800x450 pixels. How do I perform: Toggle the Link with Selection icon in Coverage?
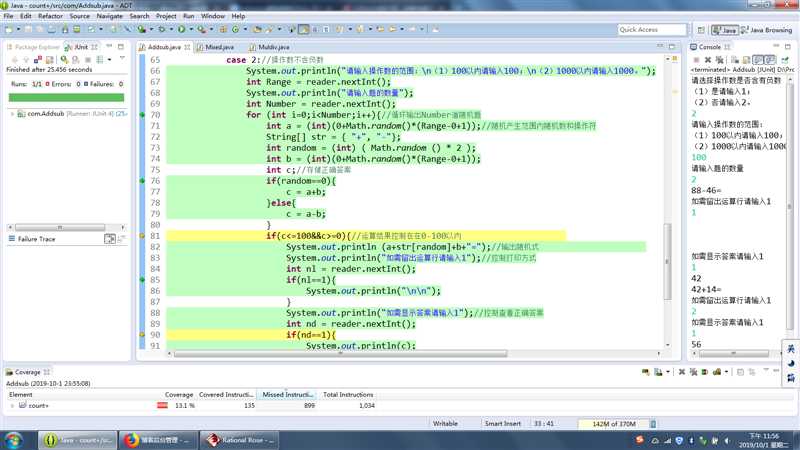click(x=752, y=372)
